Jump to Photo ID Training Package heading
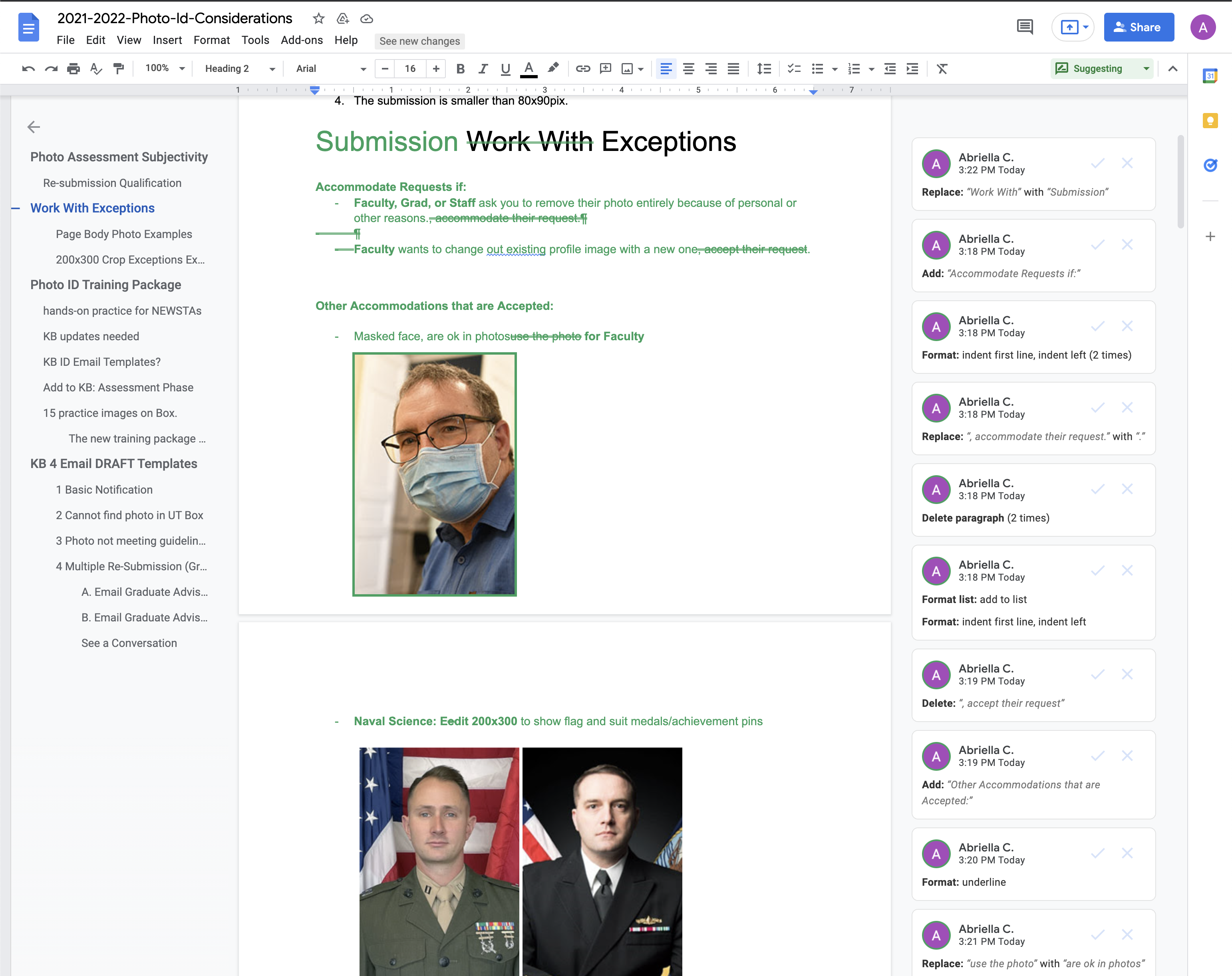Image resolution: width=1232 pixels, height=976 pixels. point(106,284)
